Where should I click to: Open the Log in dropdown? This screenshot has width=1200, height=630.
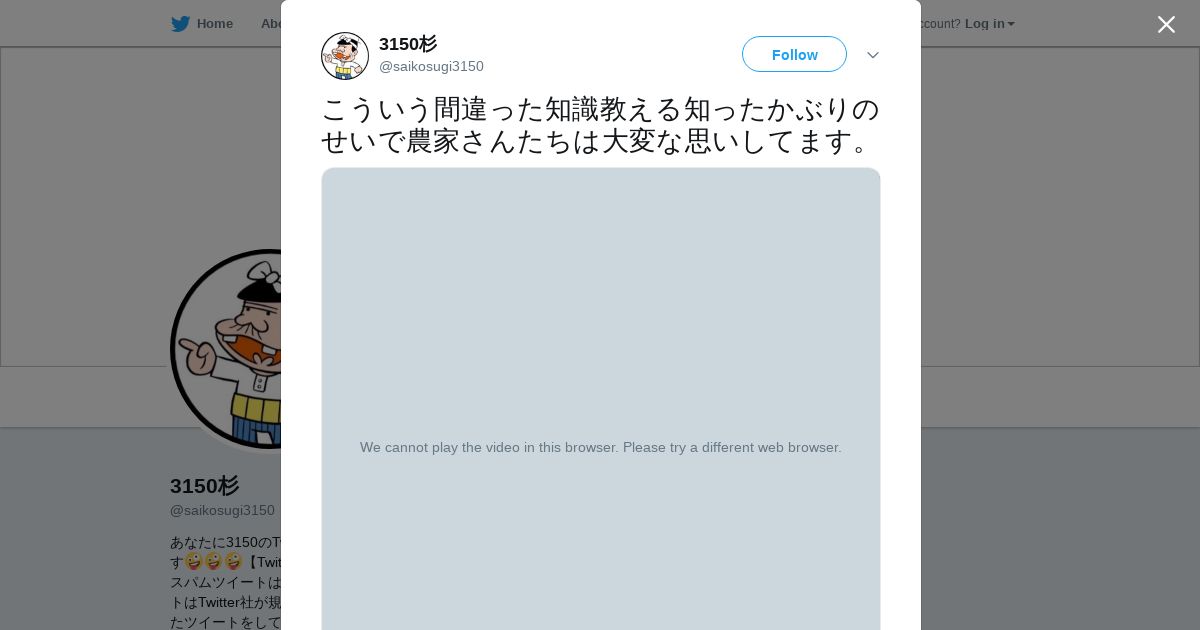(x=989, y=24)
